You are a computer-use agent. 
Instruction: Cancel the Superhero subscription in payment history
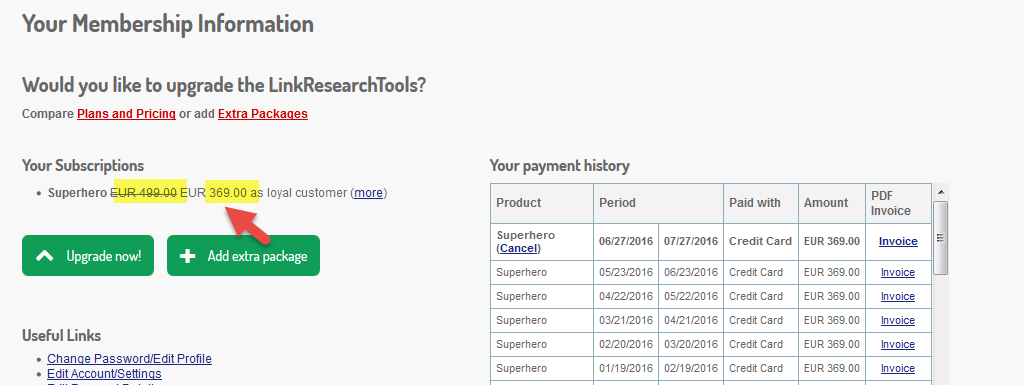[x=519, y=248]
